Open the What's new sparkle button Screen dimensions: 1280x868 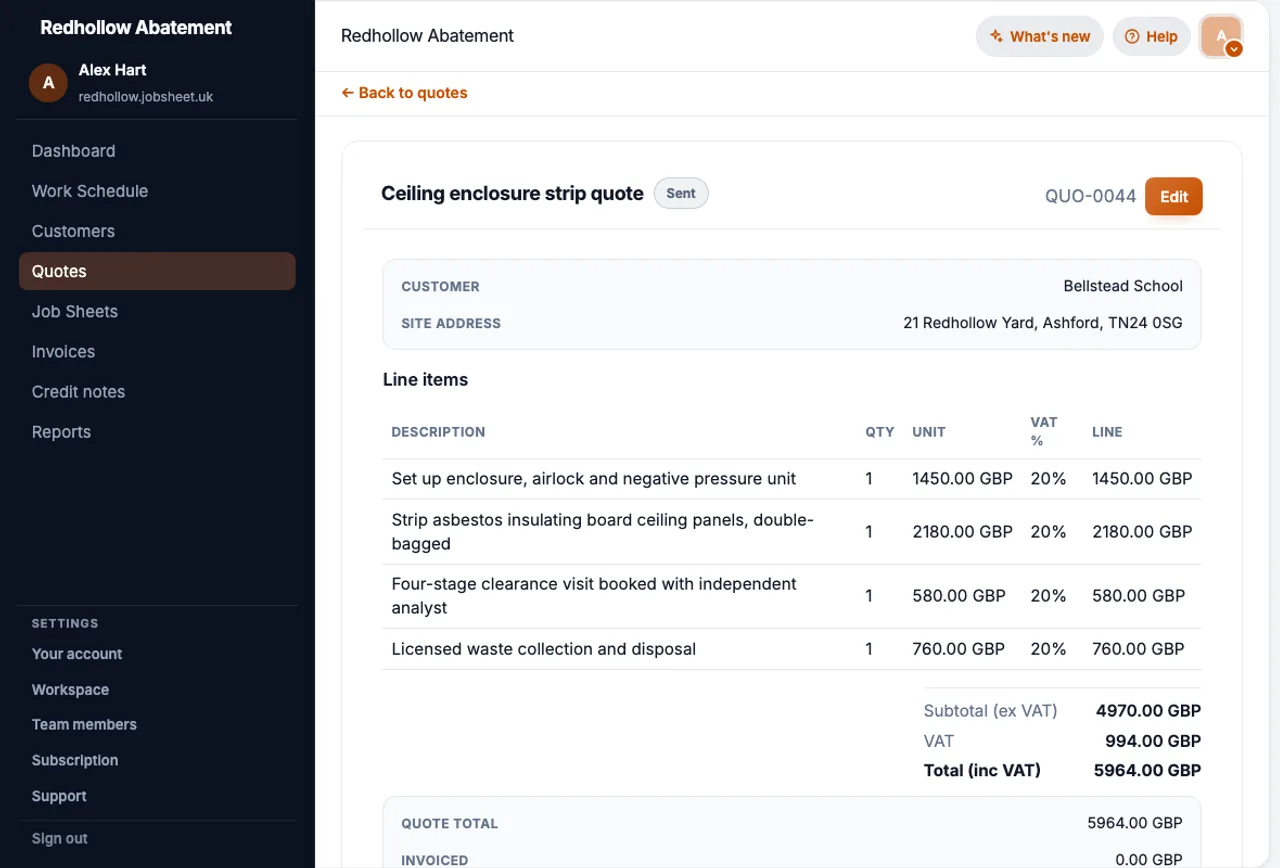(1040, 36)
